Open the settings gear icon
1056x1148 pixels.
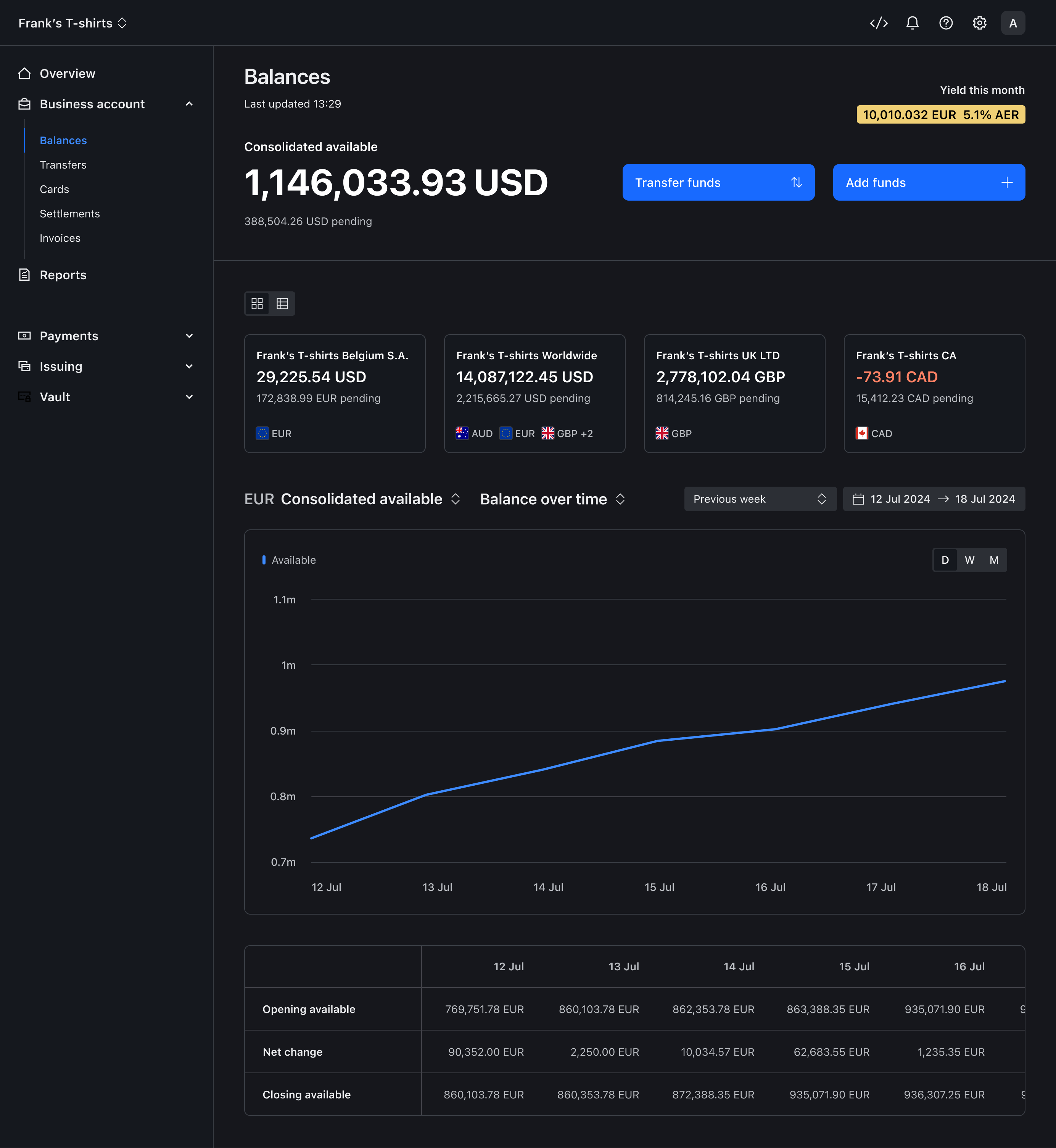979,23
